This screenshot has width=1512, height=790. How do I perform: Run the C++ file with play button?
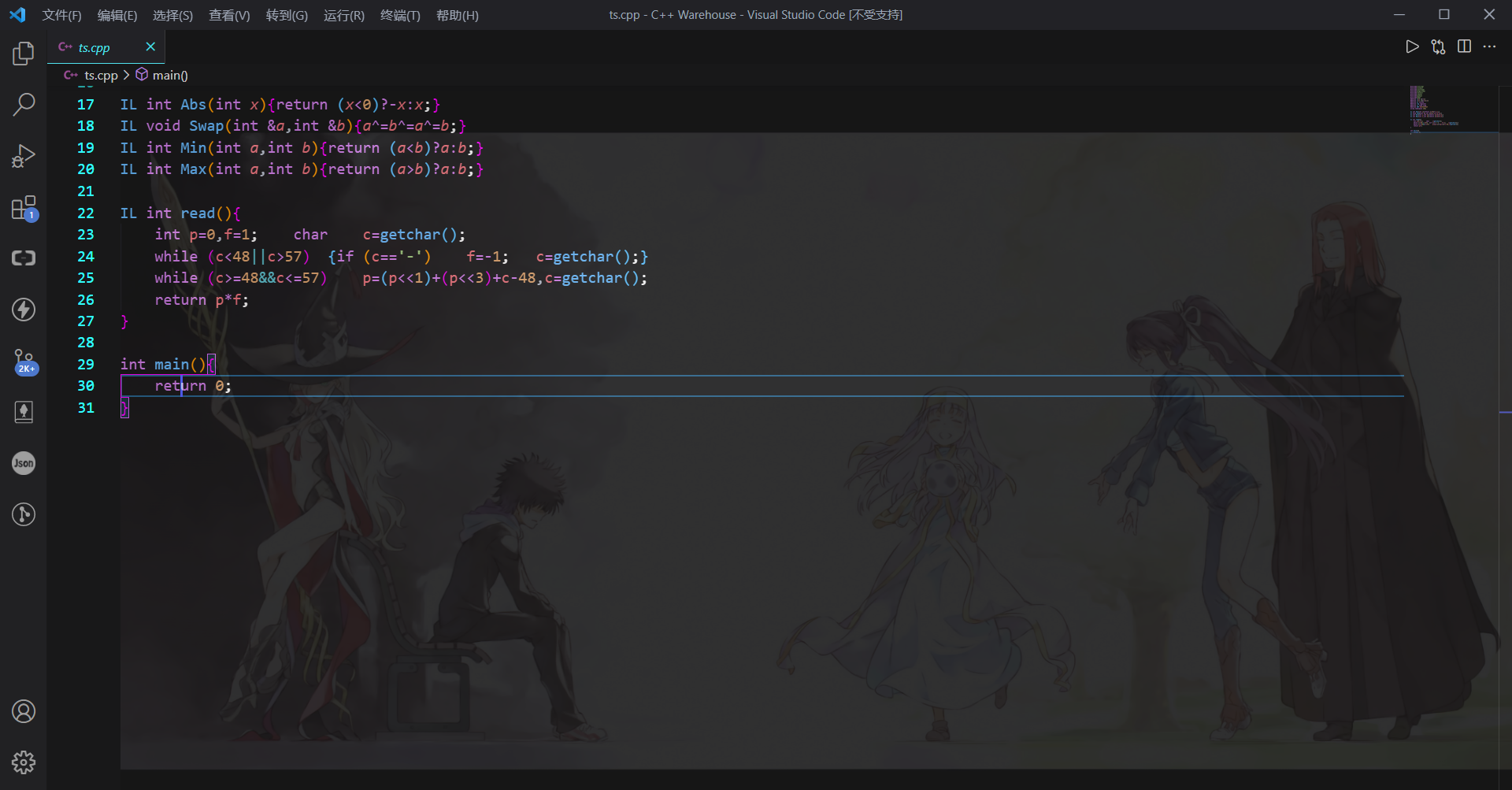pyautogui.click(x=1412, y=46)
